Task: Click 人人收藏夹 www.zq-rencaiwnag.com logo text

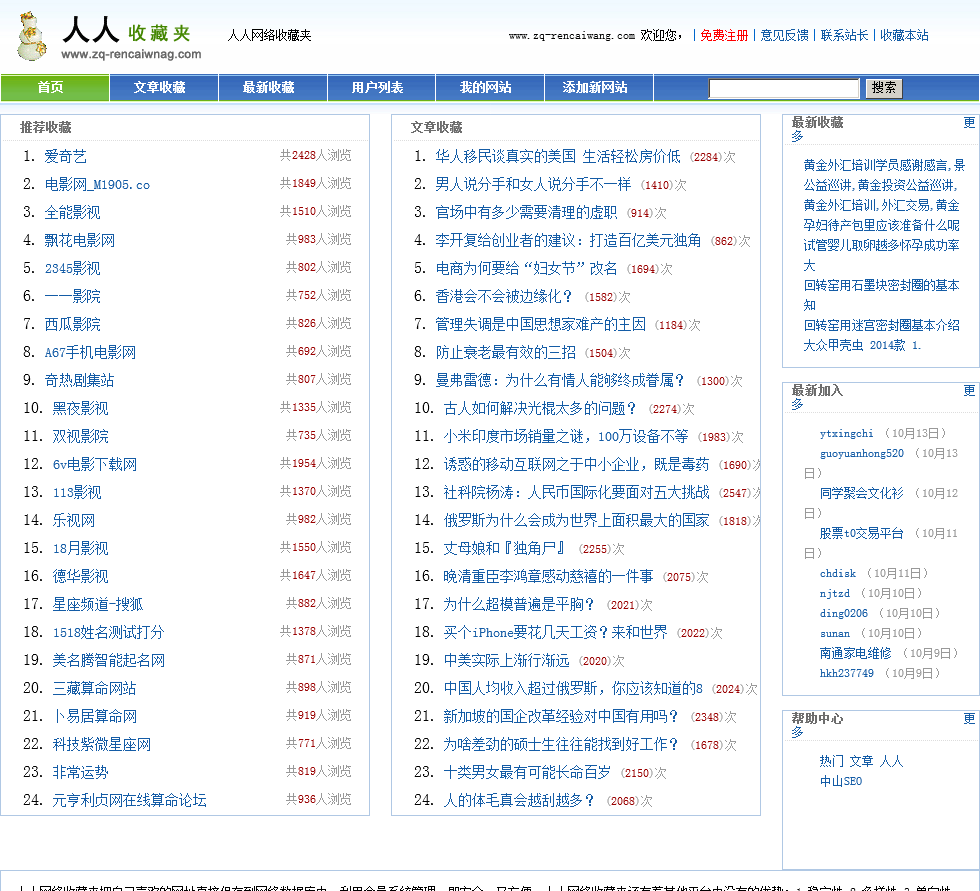Action: (131, 38)
